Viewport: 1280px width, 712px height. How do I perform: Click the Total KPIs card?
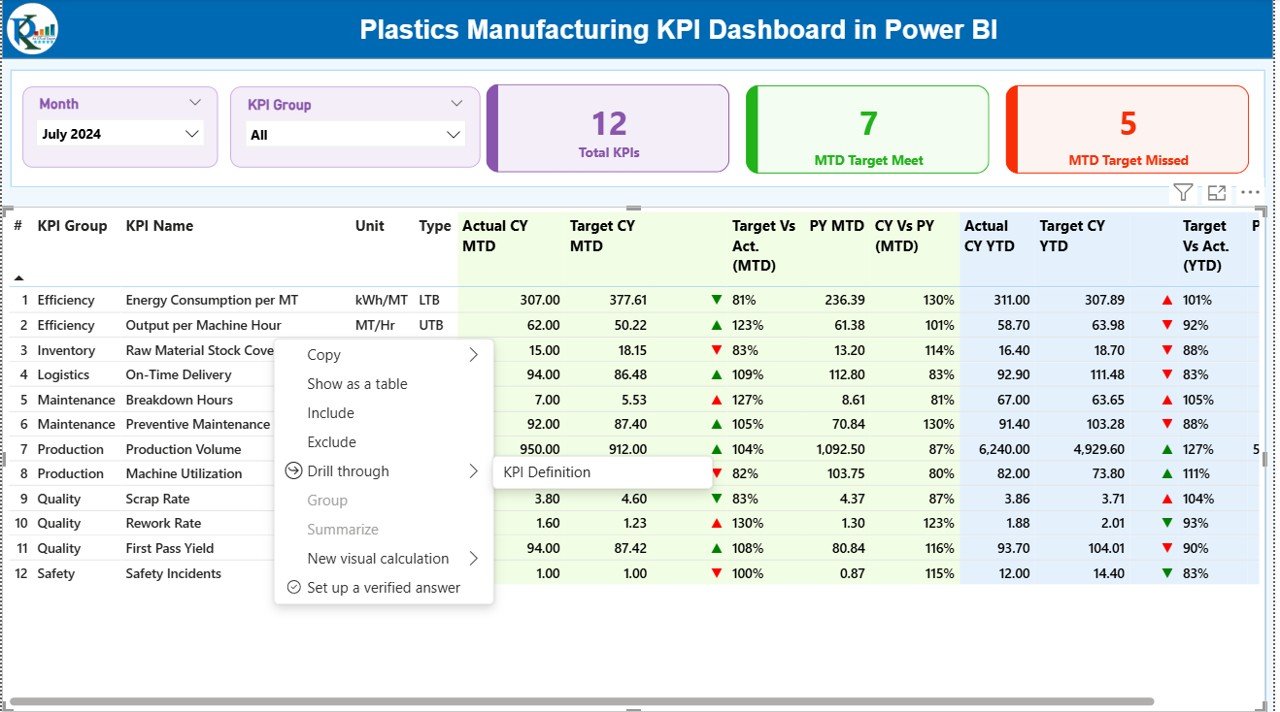click(608, 129)
